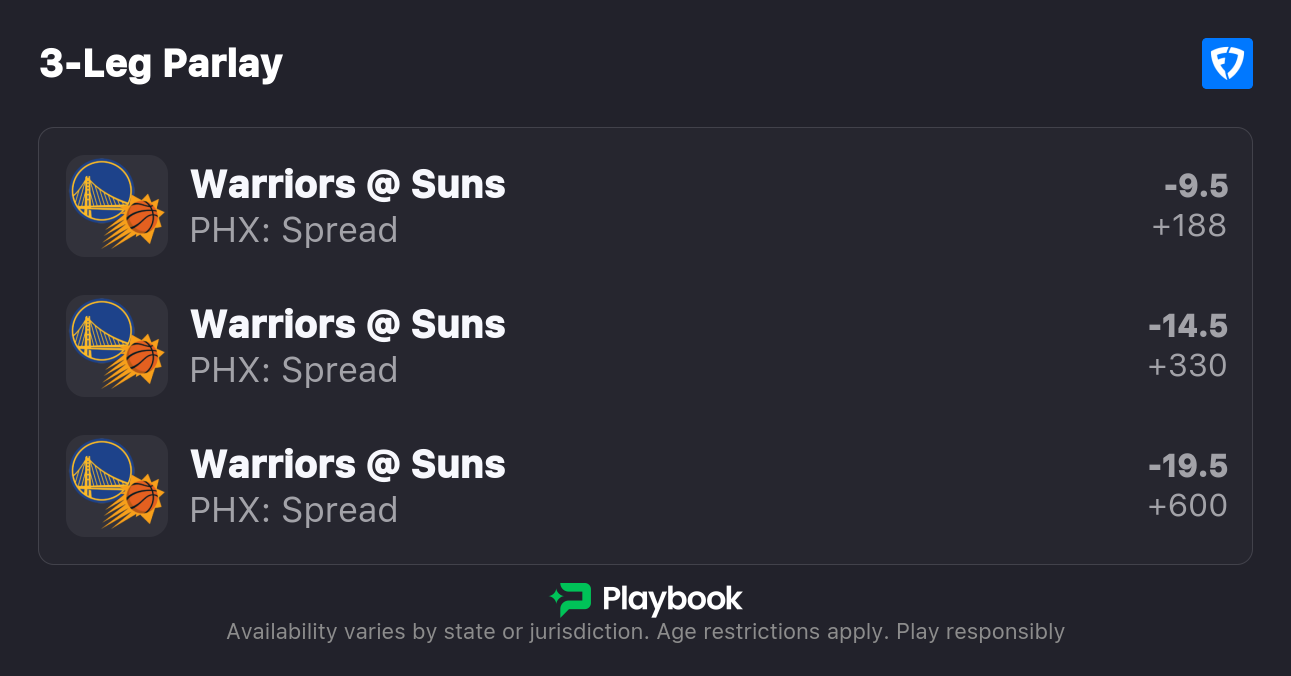
Task: Select the -9.5 spread value
Action: pos(1196,186)
